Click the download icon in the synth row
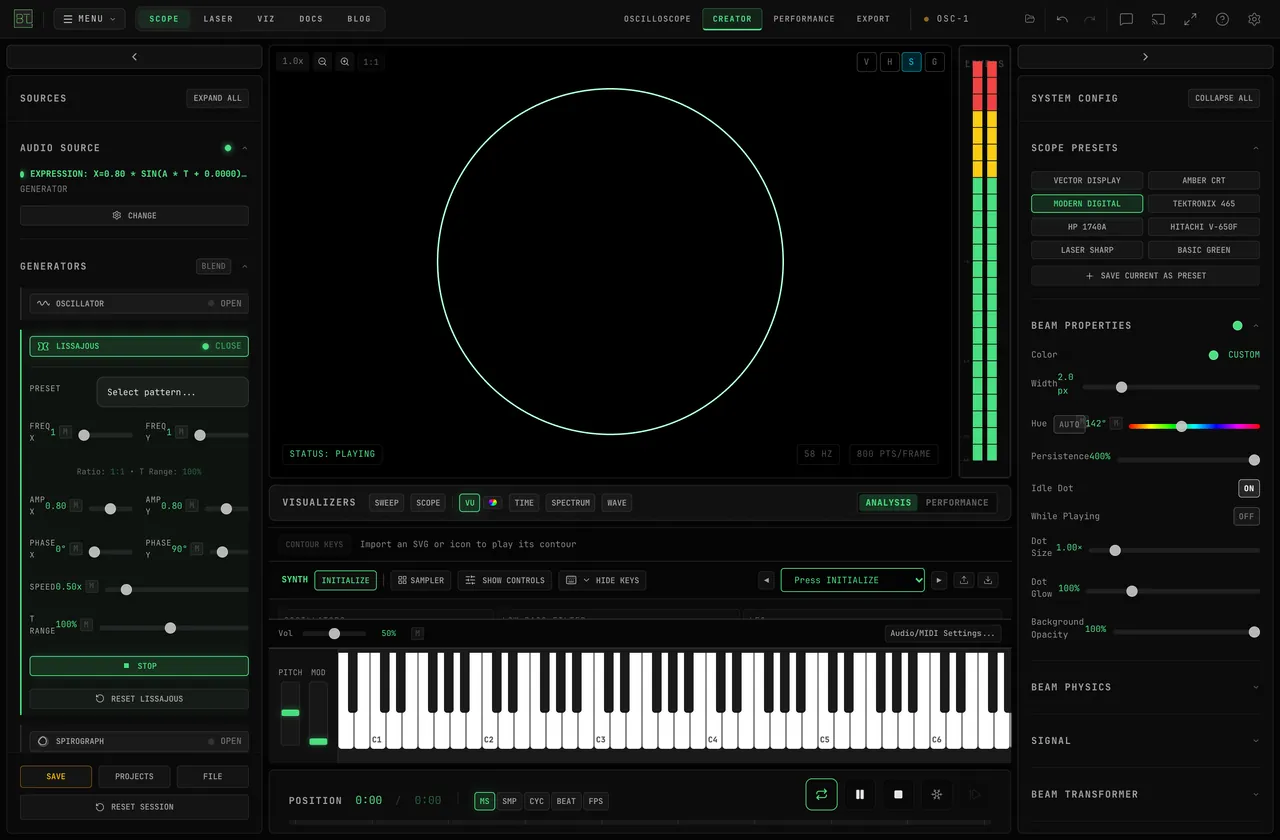Viewport: 1280px width, 840px height. click(988, 580)
